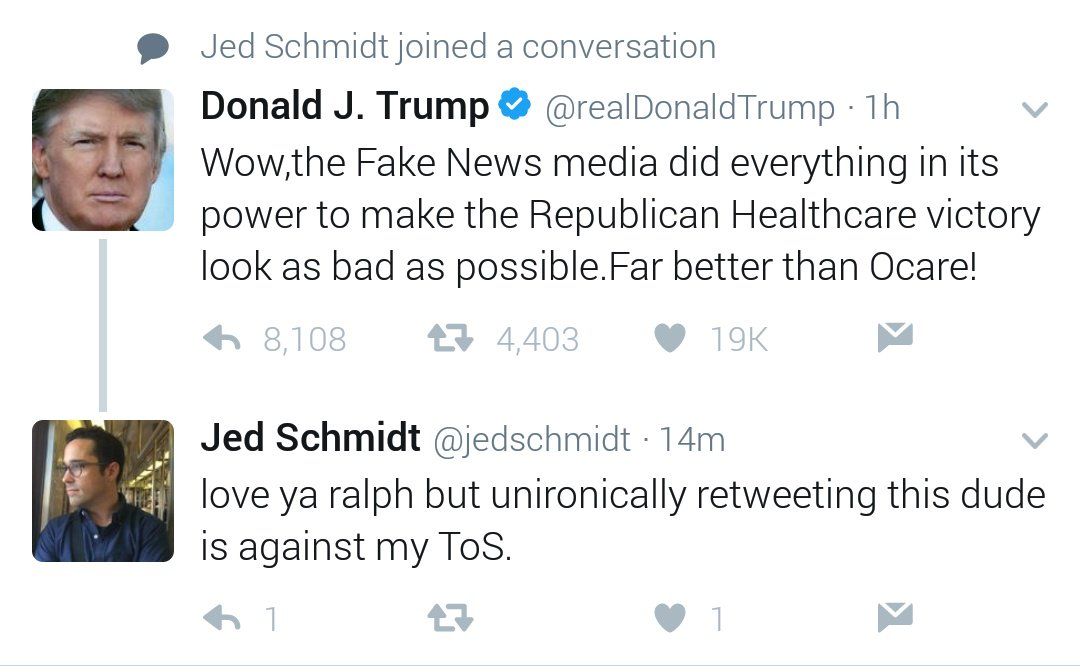Open the @realDonaldTrump handle link
Image resolution: width=1080 pixels, height=672 pixels.
[690, 108]
